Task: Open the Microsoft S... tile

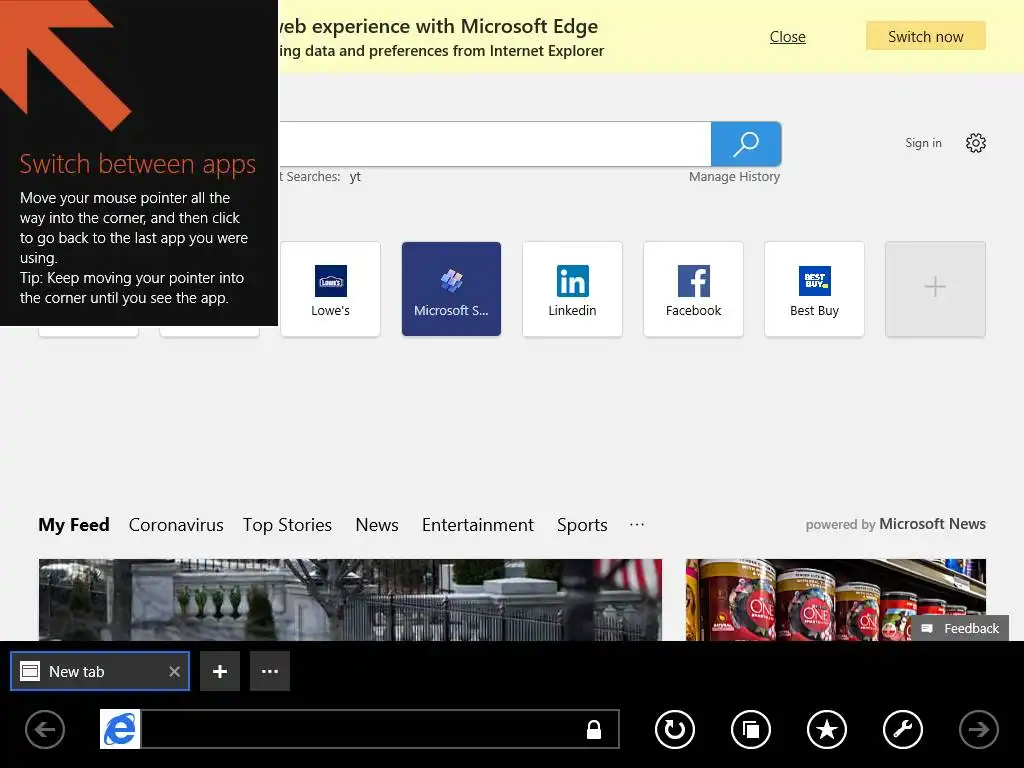Action: pos(451,289)
